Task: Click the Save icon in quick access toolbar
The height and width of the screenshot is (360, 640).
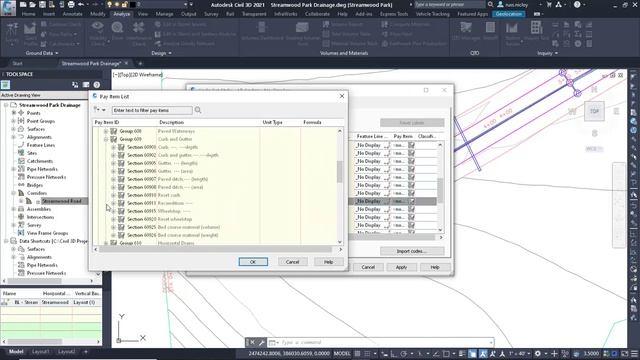Action: click(x=42, y=5)
